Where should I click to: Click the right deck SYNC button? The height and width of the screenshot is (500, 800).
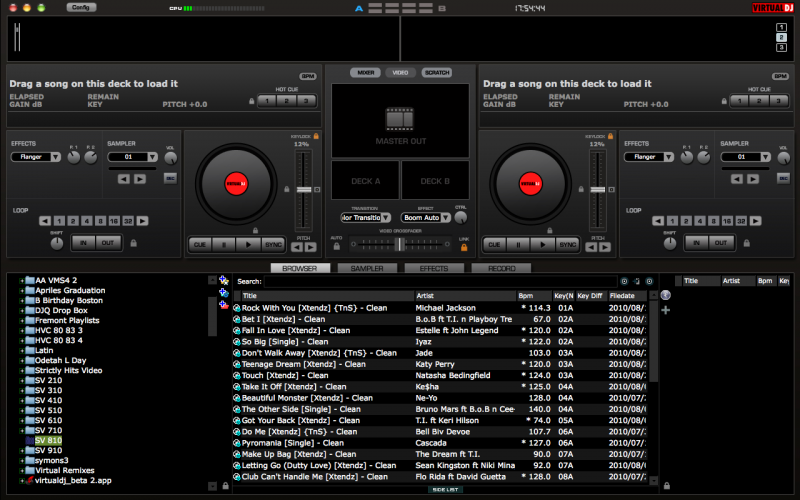[567, 245]
